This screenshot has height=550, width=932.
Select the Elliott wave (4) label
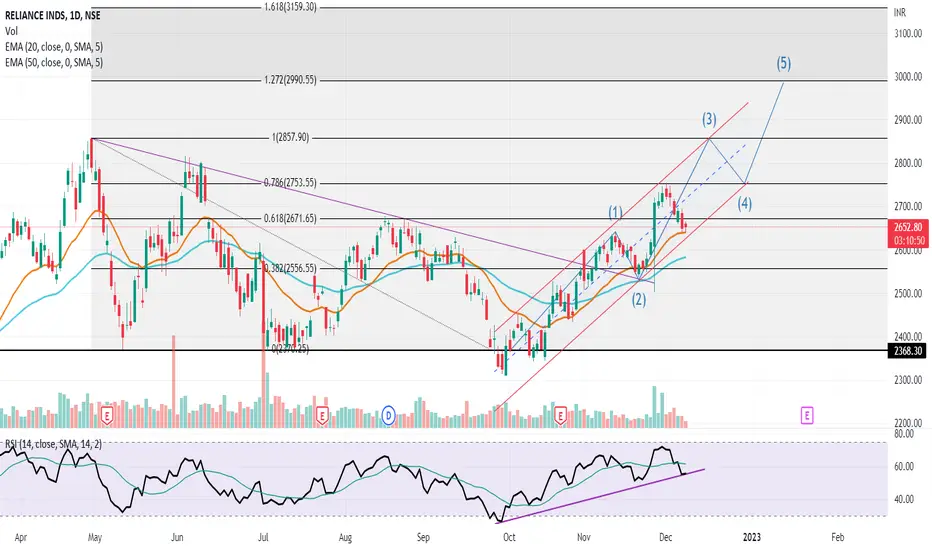[744, 204]
